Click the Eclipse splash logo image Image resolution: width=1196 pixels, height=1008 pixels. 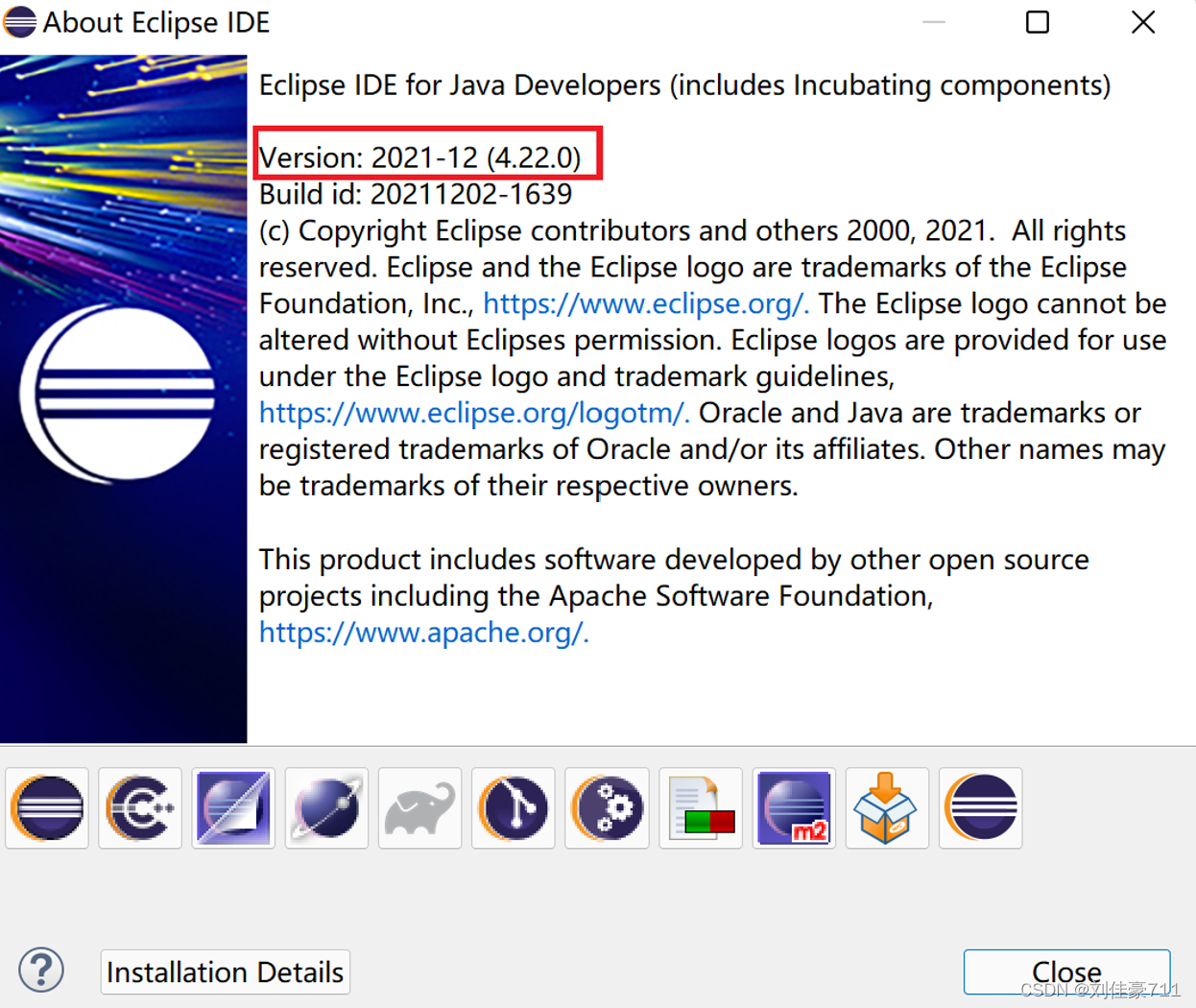123,399
